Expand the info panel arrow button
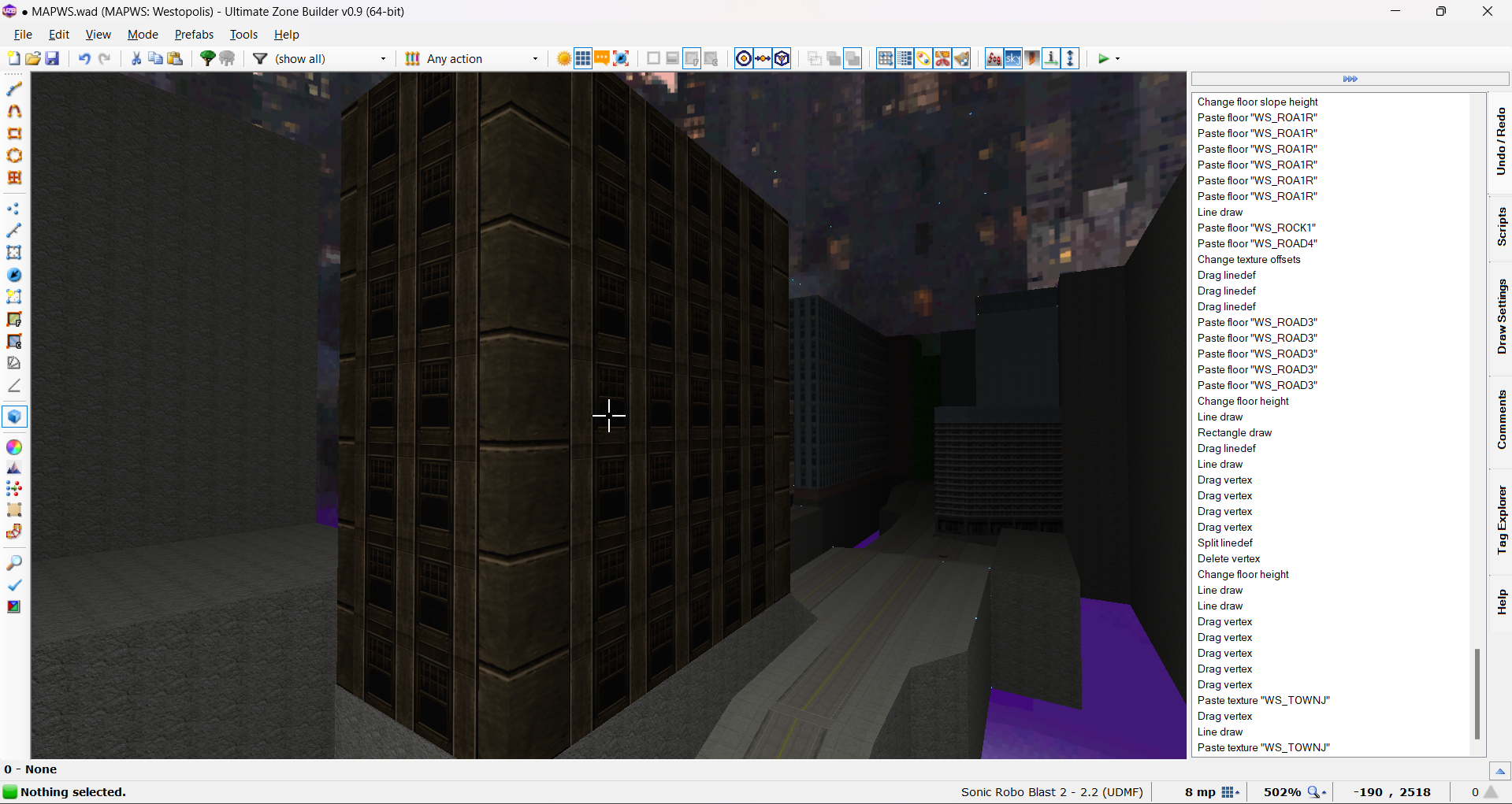The width and height of the screenshot is (1512, 804). click(x=1499, y=771)
